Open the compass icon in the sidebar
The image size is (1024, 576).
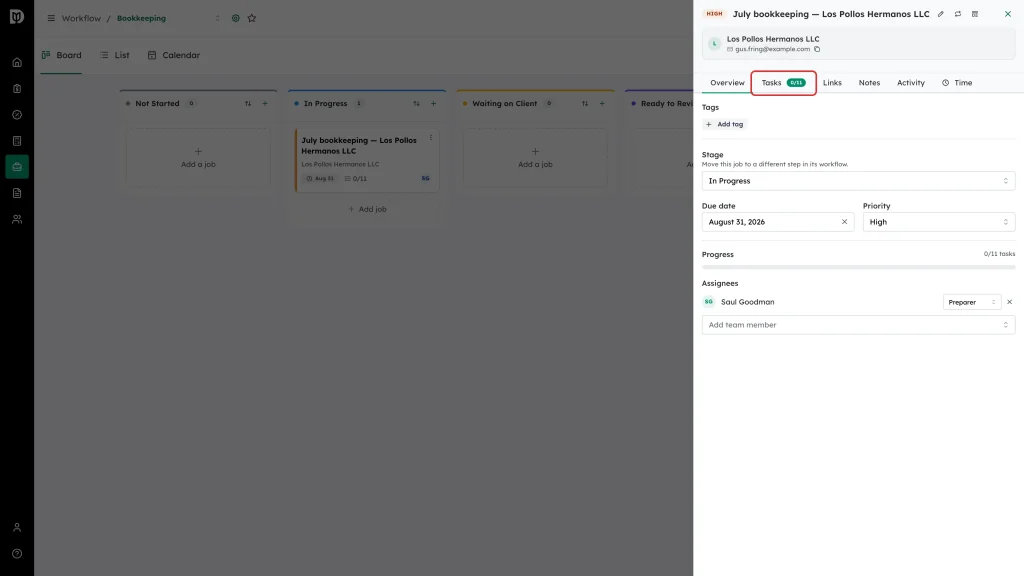17,115
